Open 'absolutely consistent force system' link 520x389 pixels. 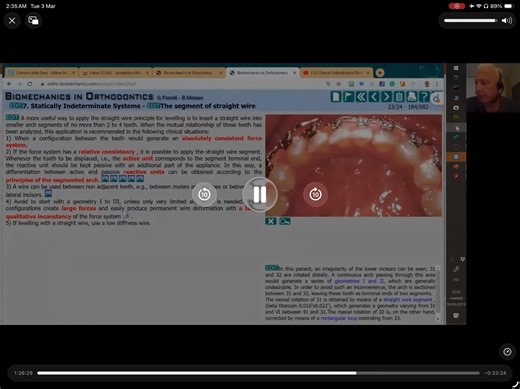[x=221, y=138]
